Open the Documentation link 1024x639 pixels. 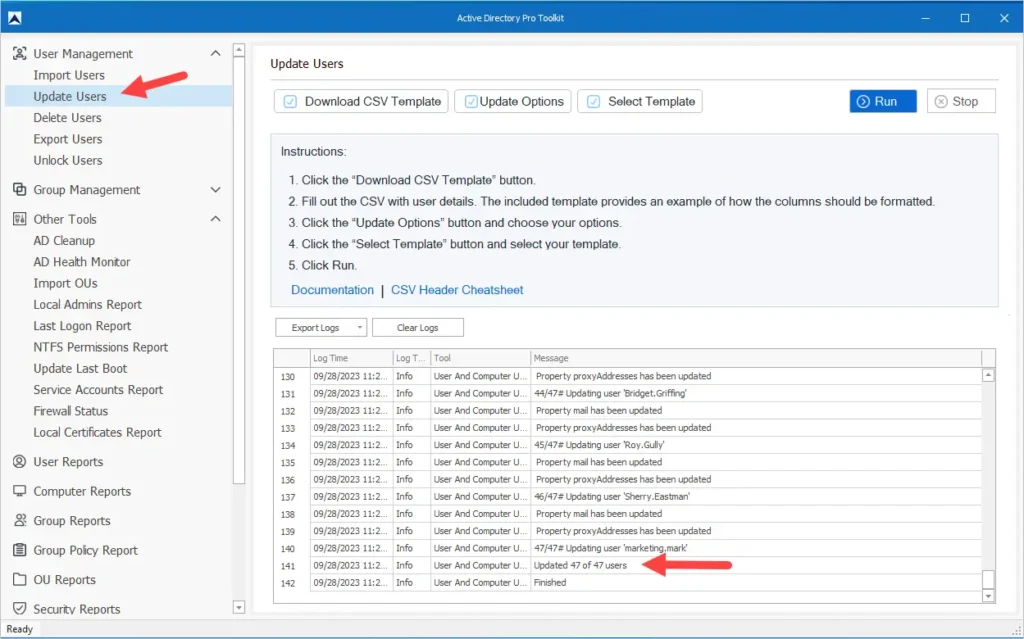coord(332,289)
